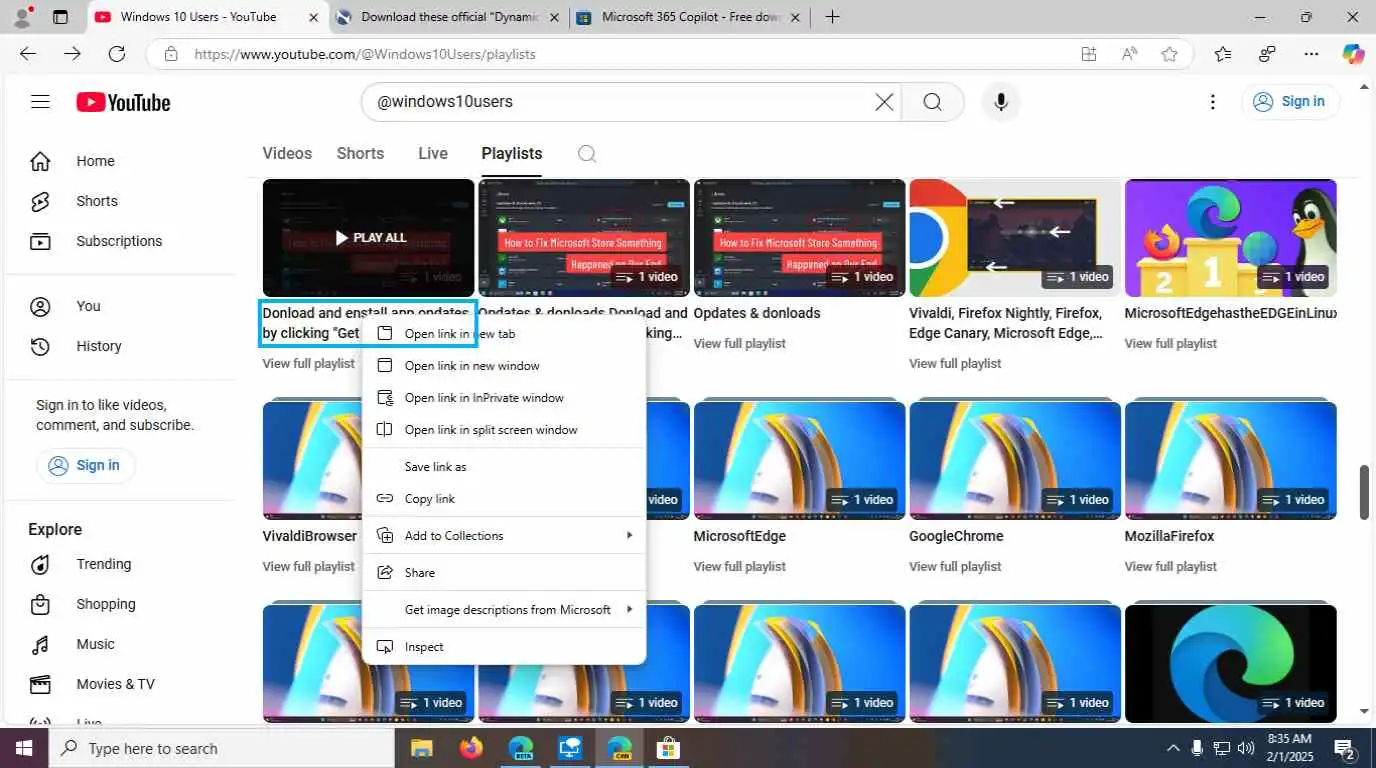Screen dimensions: 1376x768
Task: Click the magnifier search button
Action: (932, 102)
